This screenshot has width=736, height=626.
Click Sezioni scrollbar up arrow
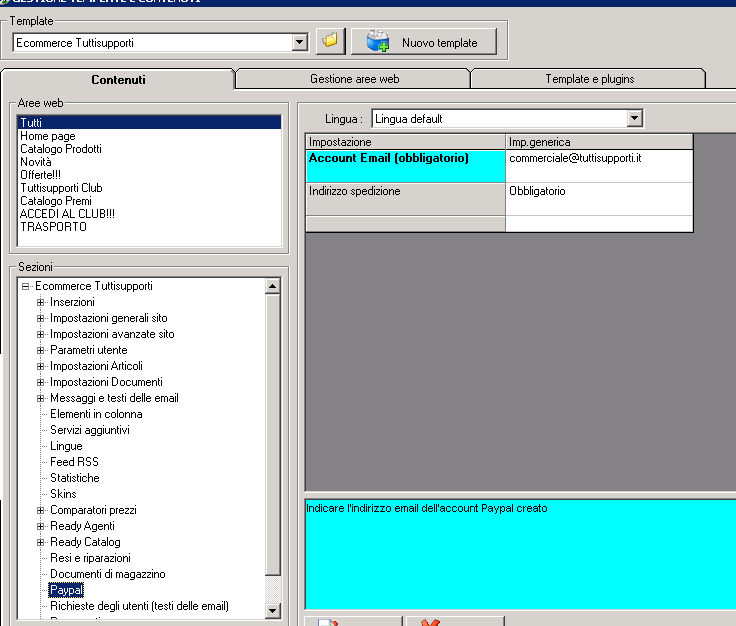click(x=273, y=286)
